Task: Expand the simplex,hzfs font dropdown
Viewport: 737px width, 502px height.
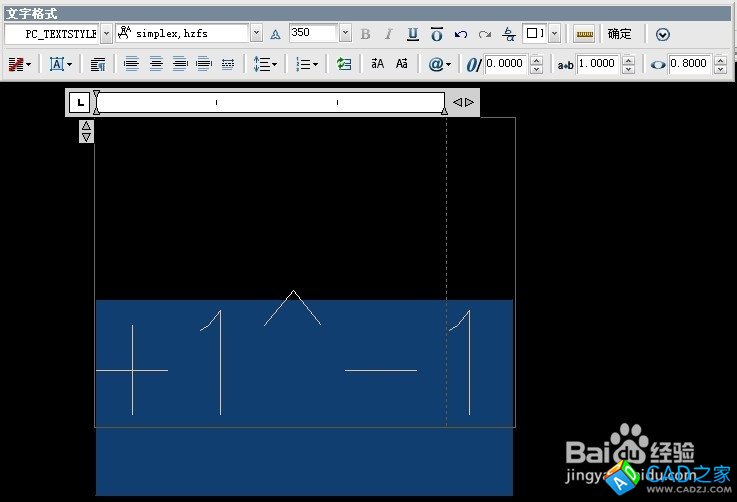Action: point(256,34)
